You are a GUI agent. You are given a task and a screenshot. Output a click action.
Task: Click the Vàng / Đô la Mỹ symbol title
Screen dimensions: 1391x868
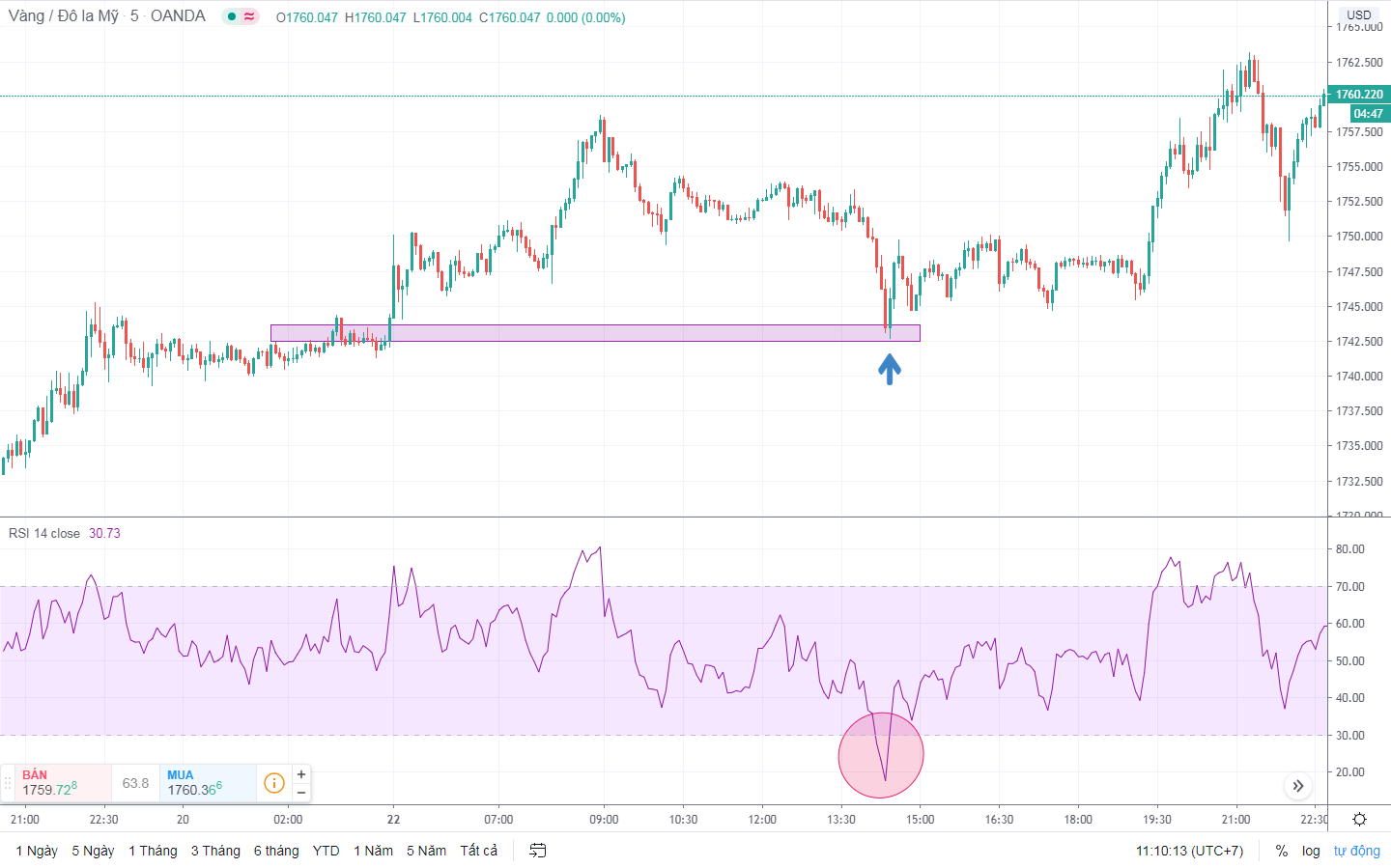tap(64, 16)
